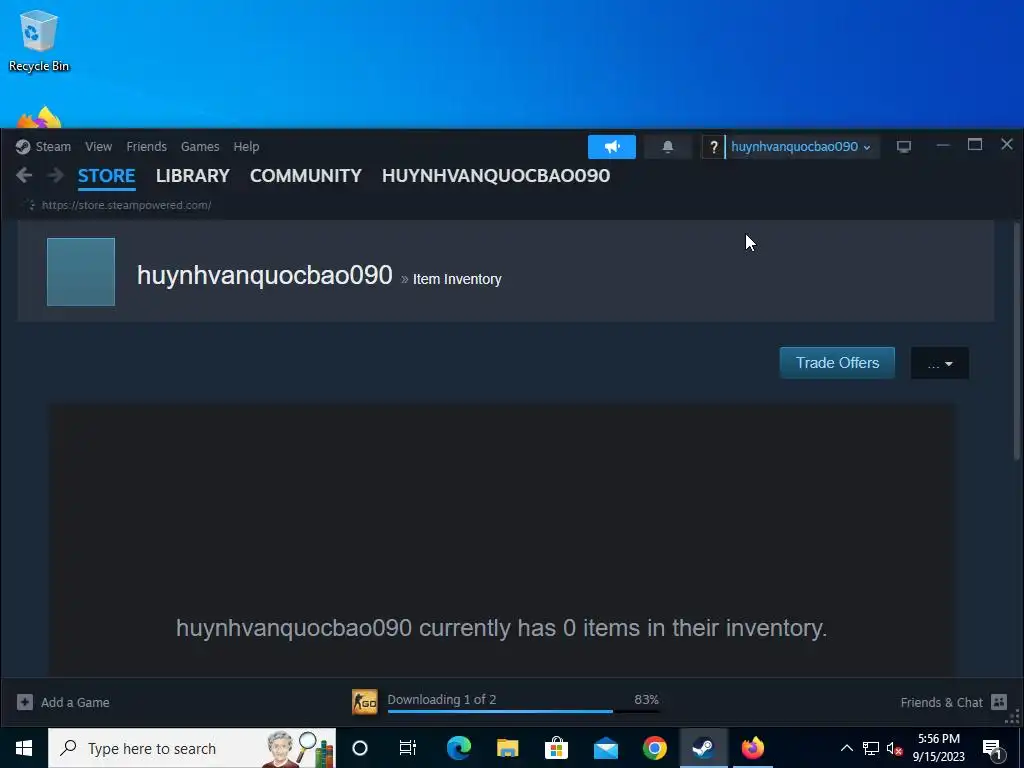Expand the huynhvanquocbao090 account dropdown
The height and width of the screenshot is (768, 1024).
[x=801, y=147]
